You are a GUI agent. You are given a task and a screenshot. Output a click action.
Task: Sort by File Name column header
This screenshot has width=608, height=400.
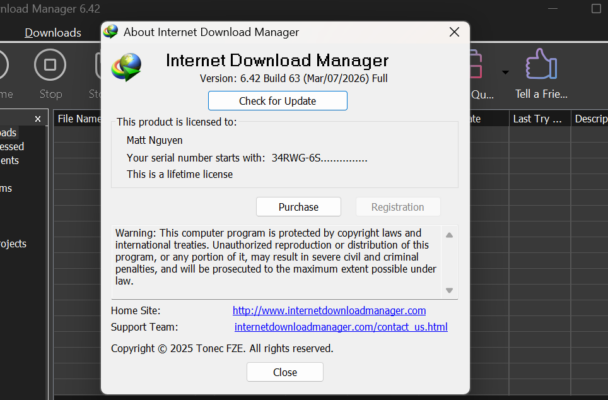click(78, 119)
